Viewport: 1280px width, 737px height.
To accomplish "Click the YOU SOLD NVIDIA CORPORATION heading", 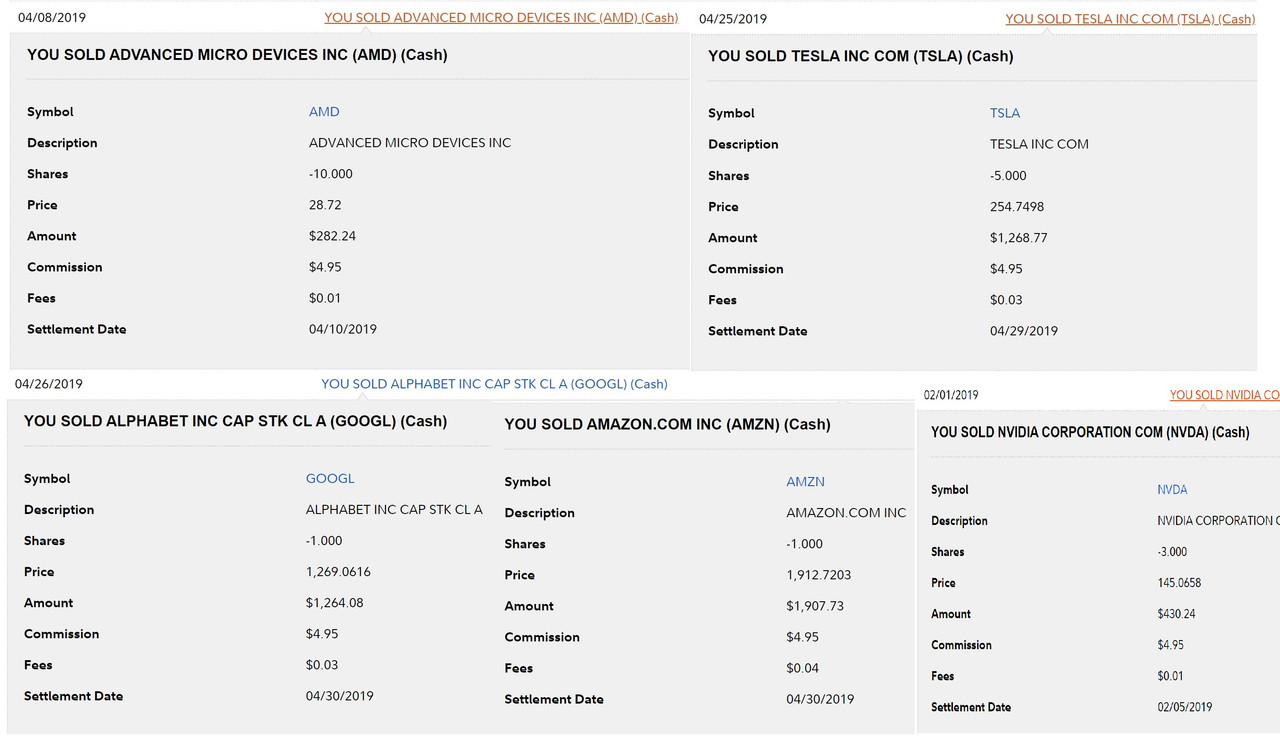I will 1090,432.
